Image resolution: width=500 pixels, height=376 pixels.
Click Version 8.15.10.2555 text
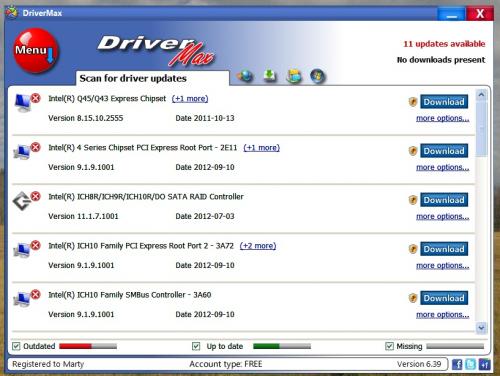(86, 118)
